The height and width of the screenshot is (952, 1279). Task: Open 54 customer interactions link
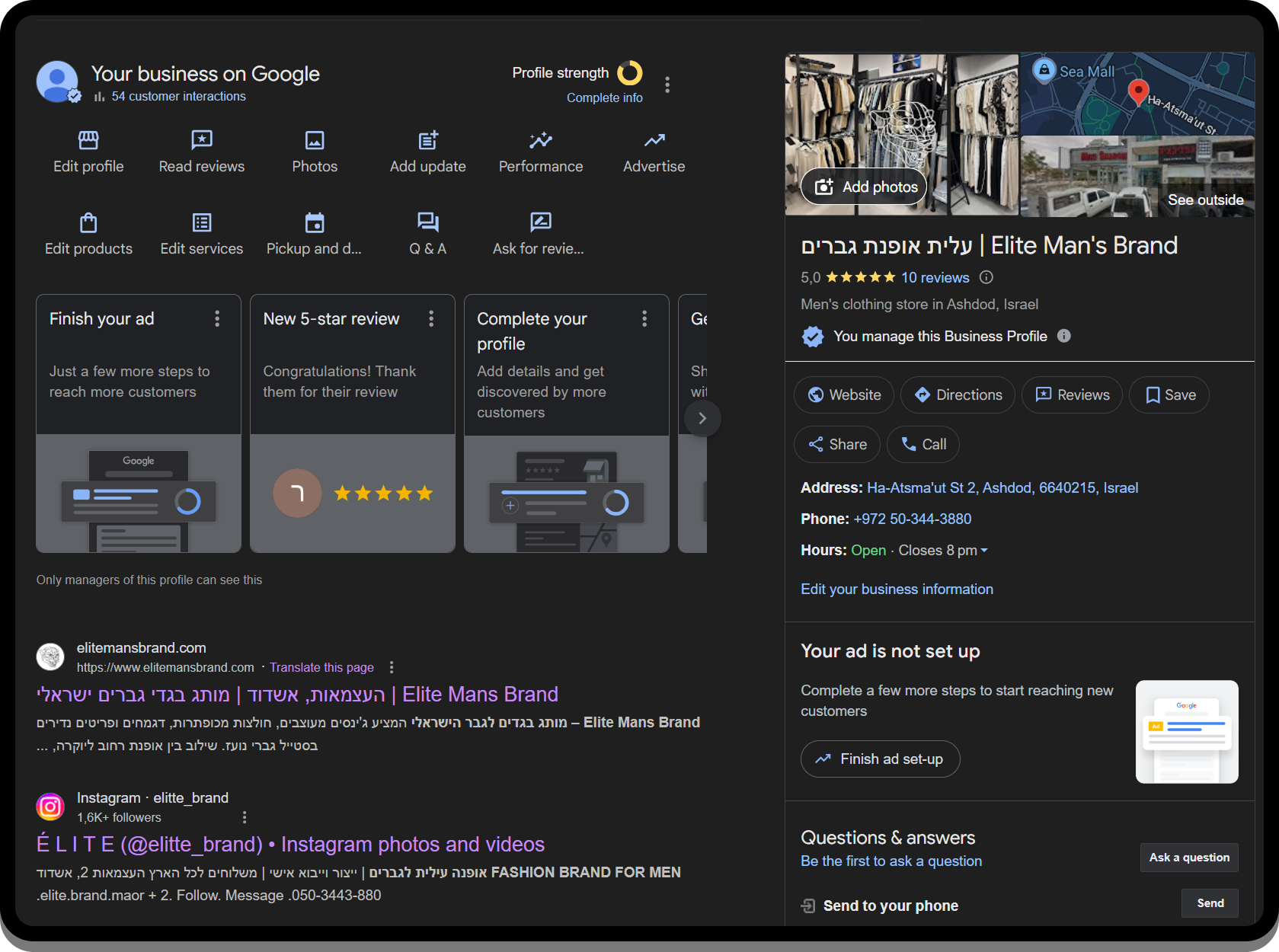pyautogui.click(x=179, y=96)
